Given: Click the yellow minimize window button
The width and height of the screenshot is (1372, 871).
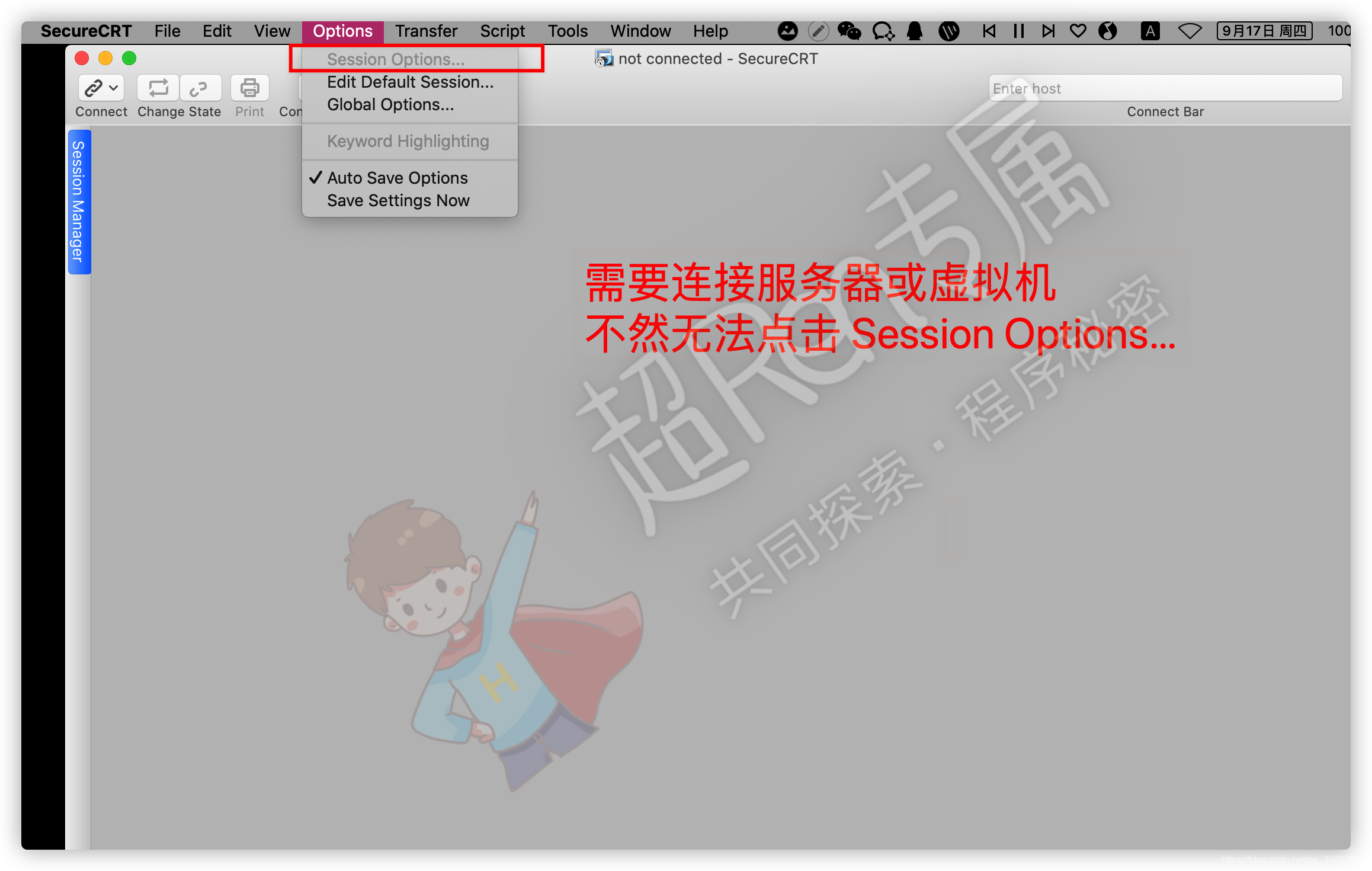Looking at the screenshot, I should [x=105, y=58].
